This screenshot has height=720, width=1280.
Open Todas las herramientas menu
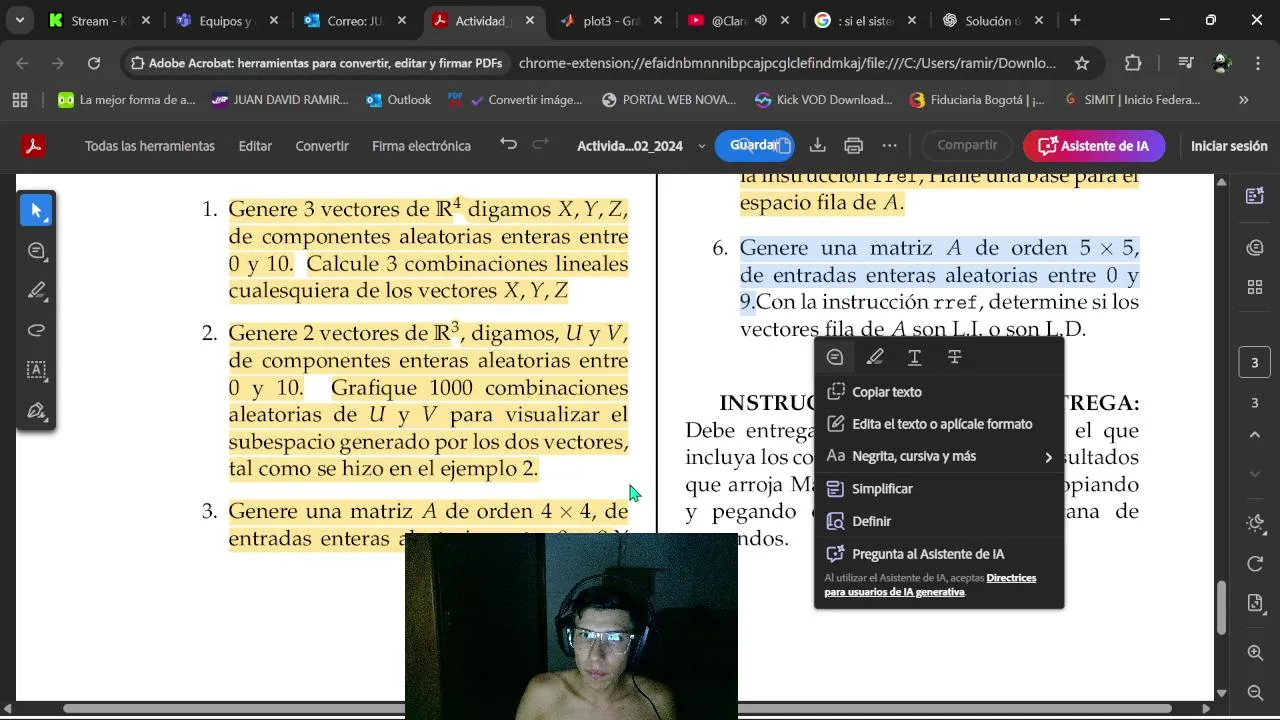coord(150,146)
